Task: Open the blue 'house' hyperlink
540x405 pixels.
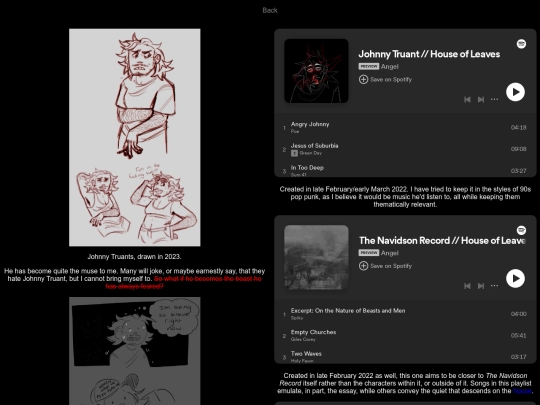Action: point(522,391)
